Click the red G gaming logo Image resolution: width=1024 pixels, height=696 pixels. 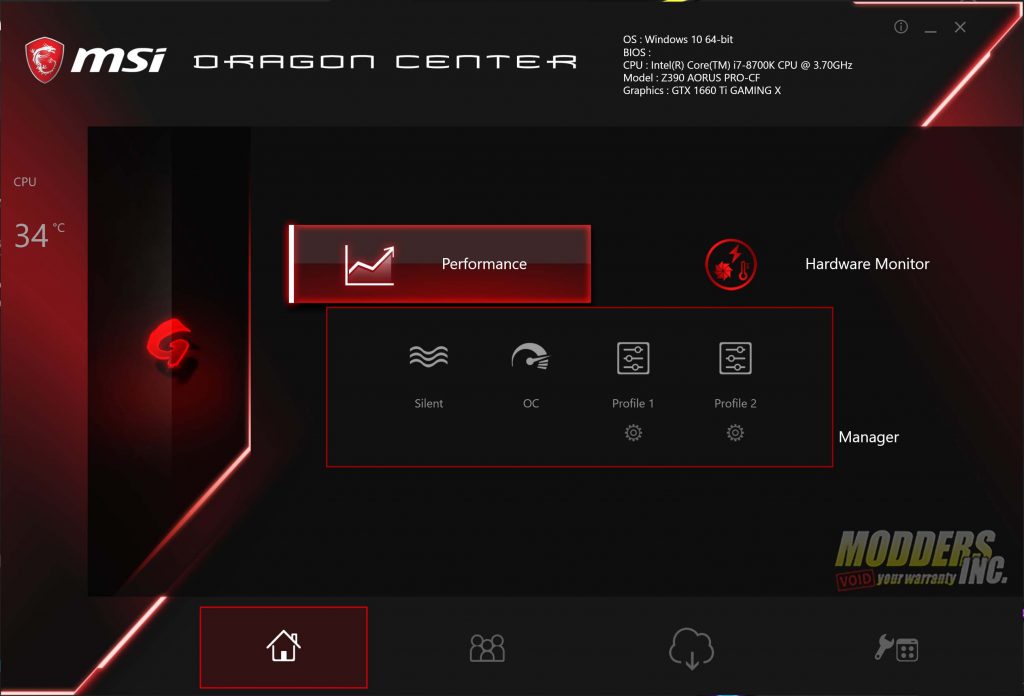point(170,343)
